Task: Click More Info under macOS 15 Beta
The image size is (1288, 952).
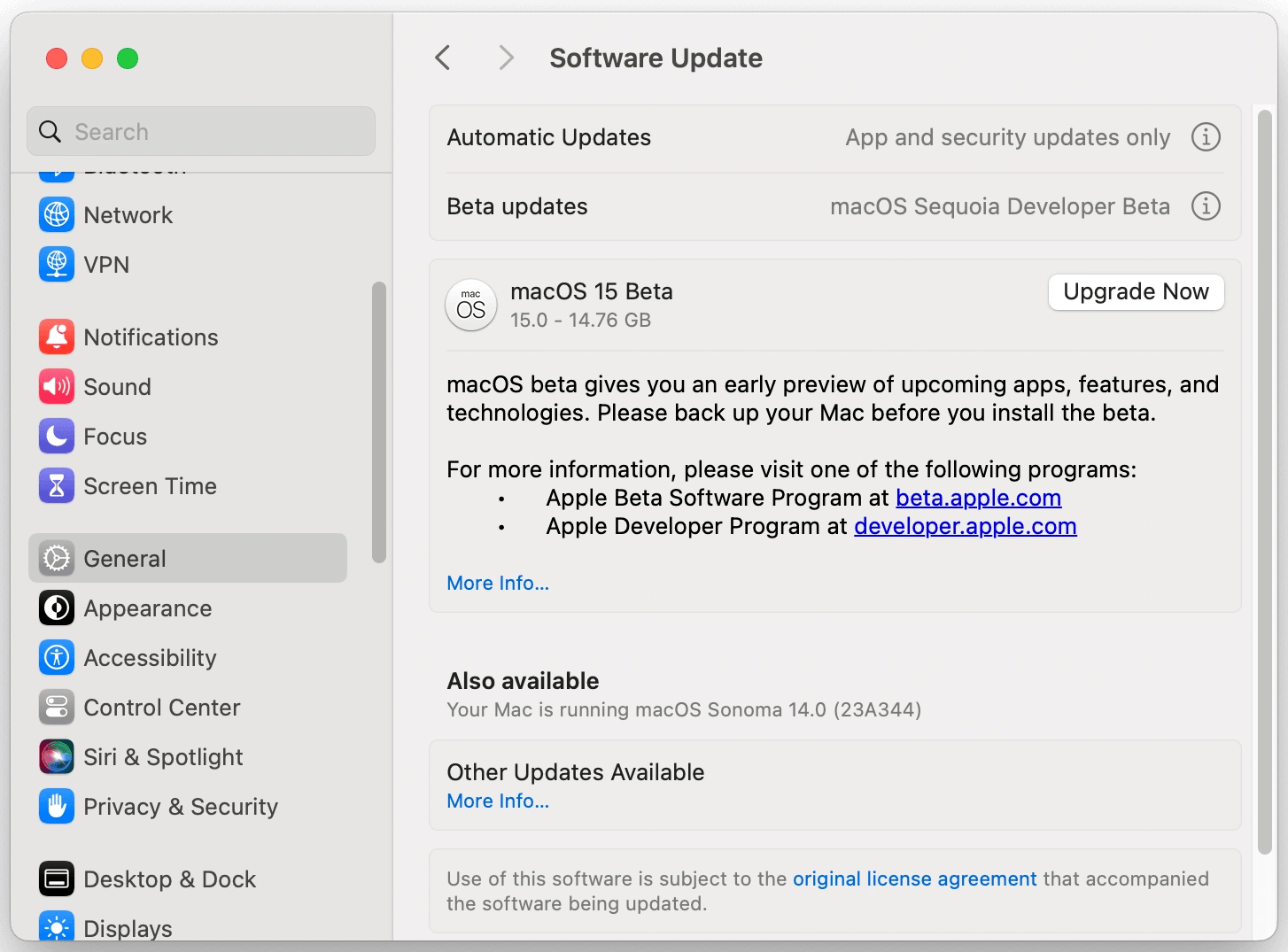Action: 498,583
